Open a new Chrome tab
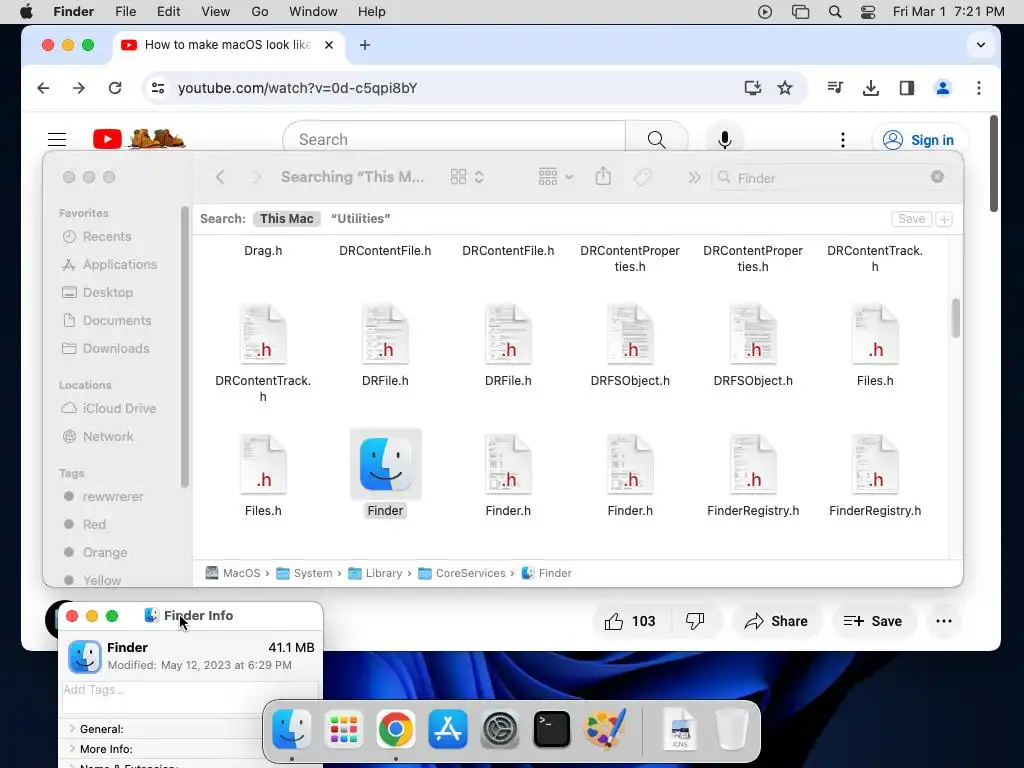Viewport: 1024px width, 768px height. point(365,45)
